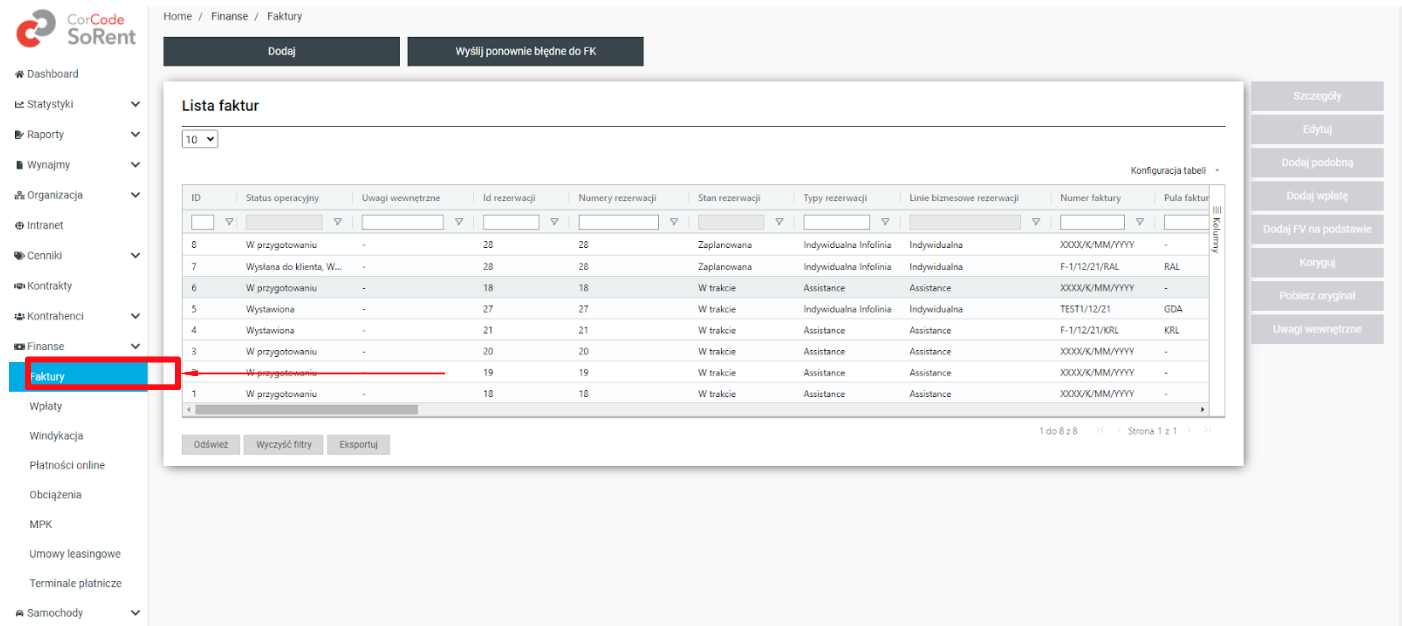The height and width of the screenshot is (626, 1402).
Task: Click the Kontrakty handshake icon in sidebar
Action: click(x=19, y=286)
